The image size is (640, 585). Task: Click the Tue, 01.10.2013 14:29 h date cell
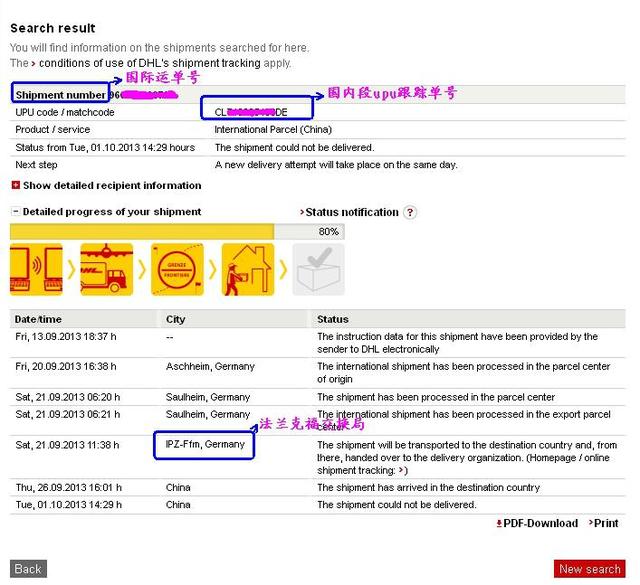pos(69,505)
